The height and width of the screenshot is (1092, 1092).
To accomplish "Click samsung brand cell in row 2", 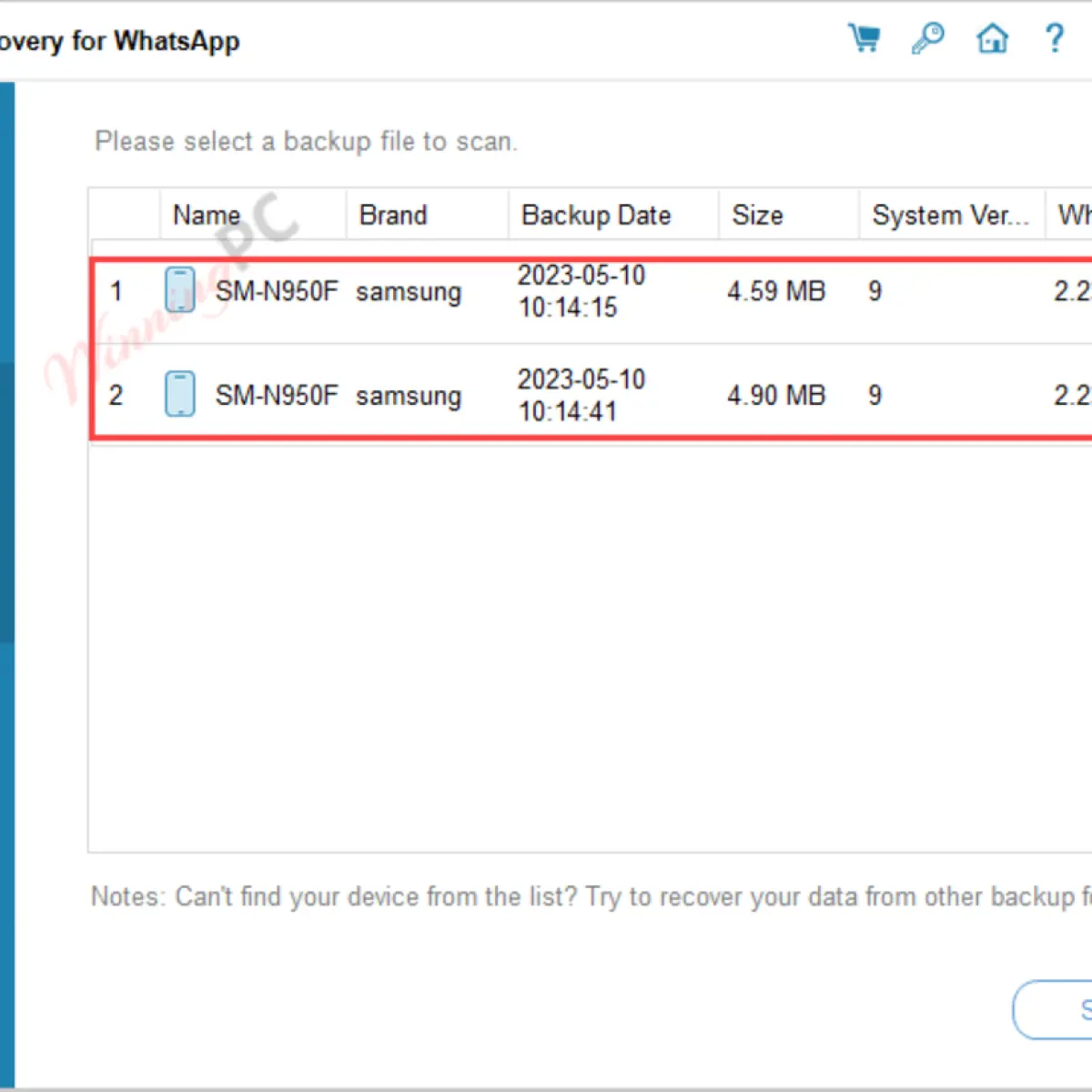I will [x=409, y=396].
